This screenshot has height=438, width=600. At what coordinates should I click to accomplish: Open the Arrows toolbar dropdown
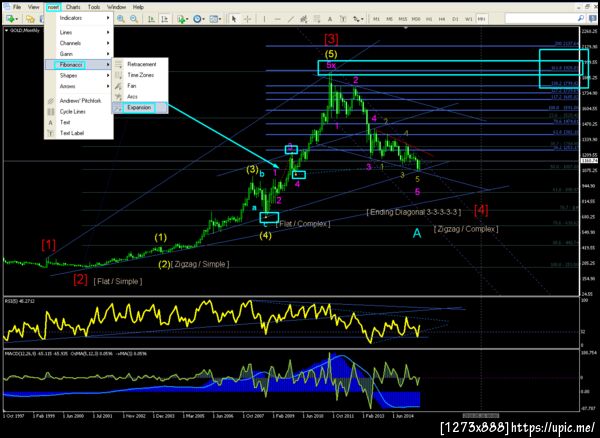click(x=358, y=19)
